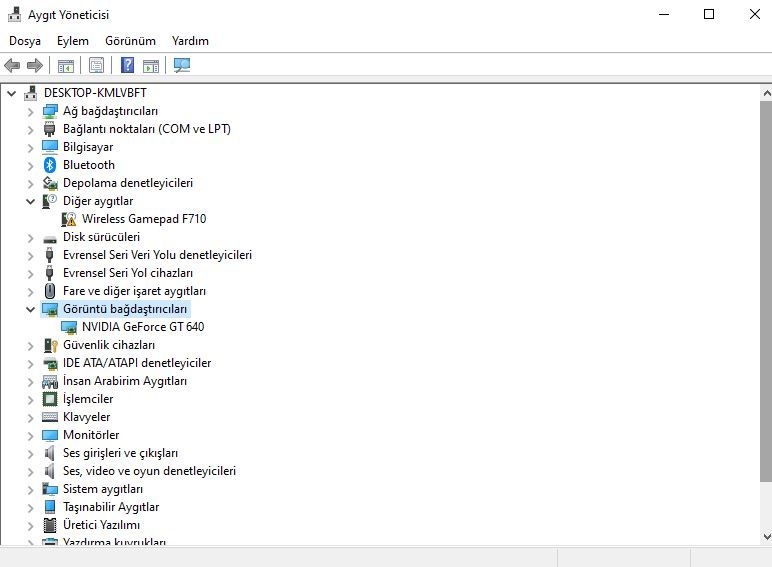This screenshot has height=567, width=772.
Task: Expand the Ağ bağdaştırıcıları category
Action: (x=31, y=112)
